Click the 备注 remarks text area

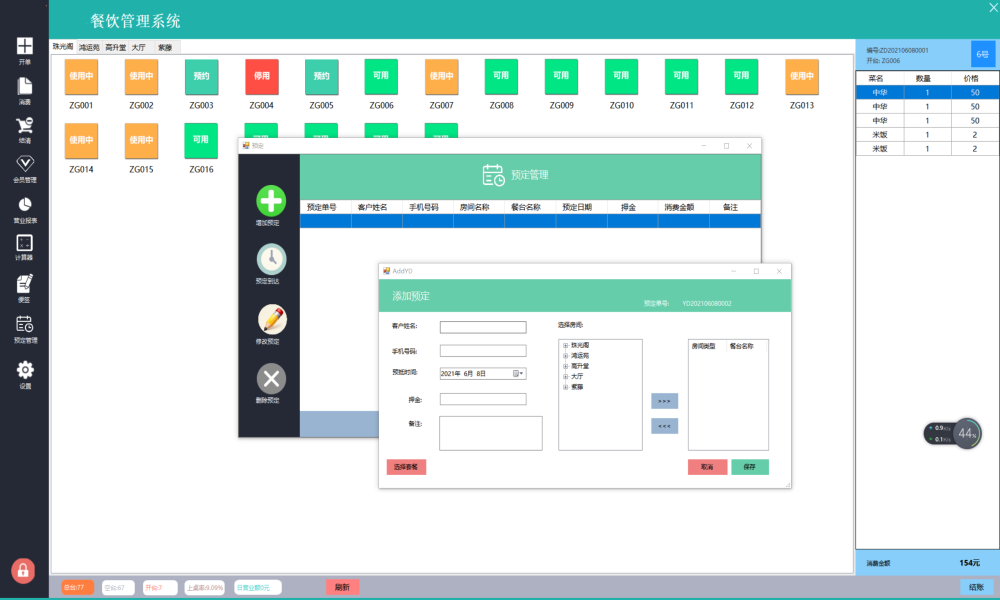point(490,434)
